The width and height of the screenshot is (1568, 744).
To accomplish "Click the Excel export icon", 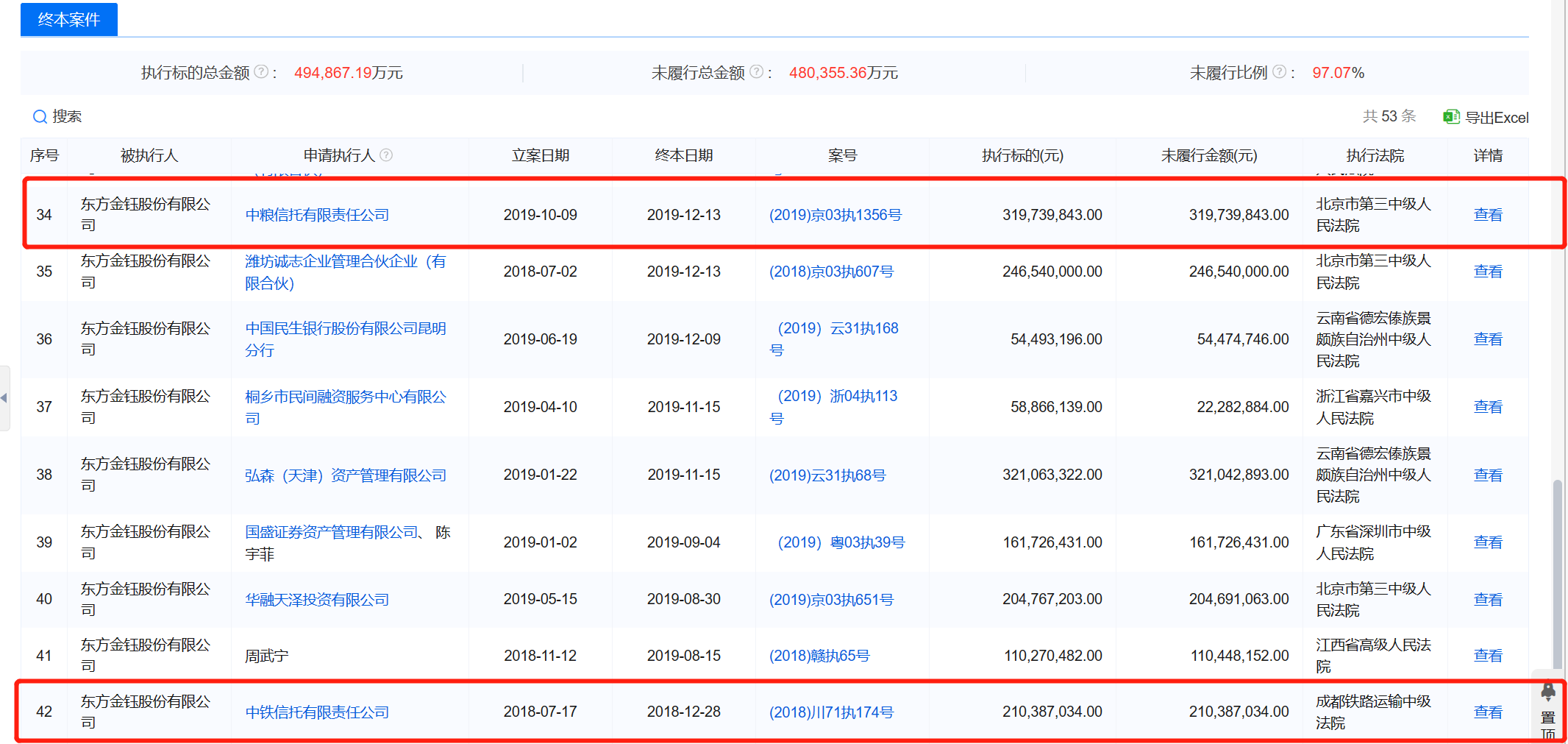I will (1451, 117).
